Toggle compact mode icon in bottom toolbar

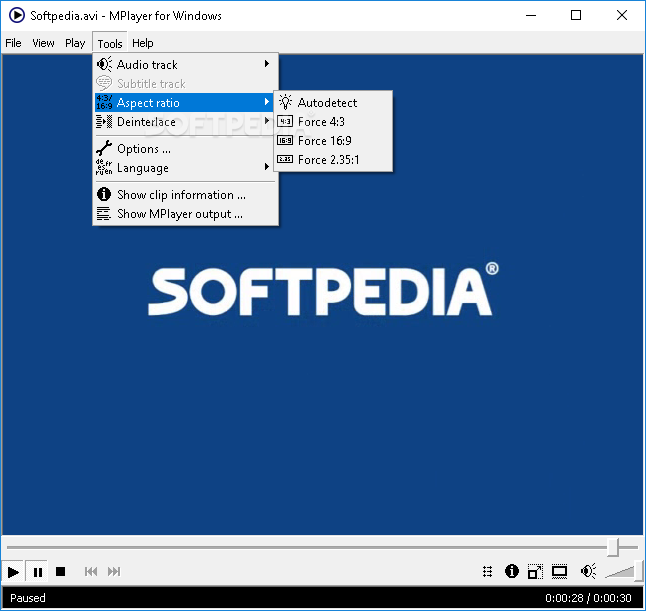(535, 571)
